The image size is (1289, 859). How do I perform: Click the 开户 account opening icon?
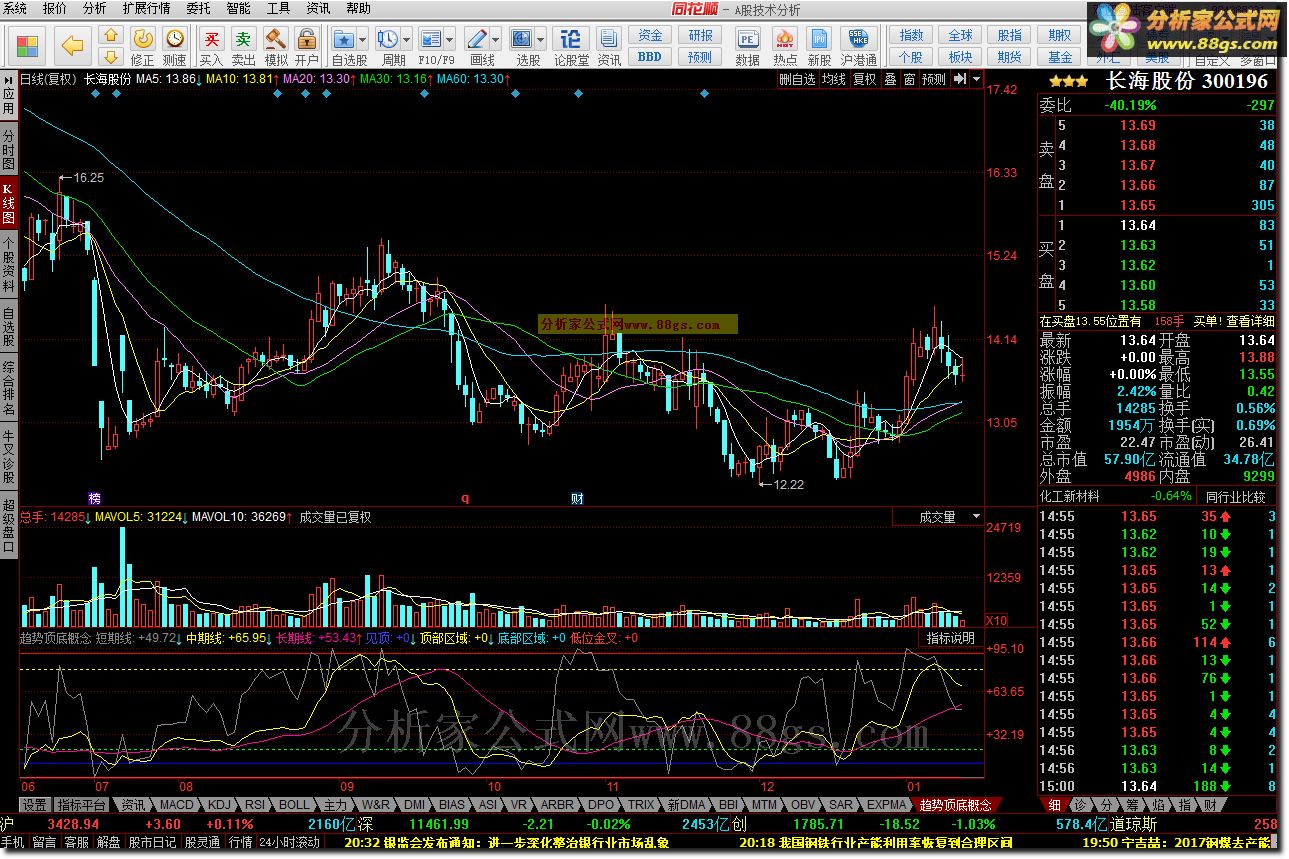[x=307, y=46]
